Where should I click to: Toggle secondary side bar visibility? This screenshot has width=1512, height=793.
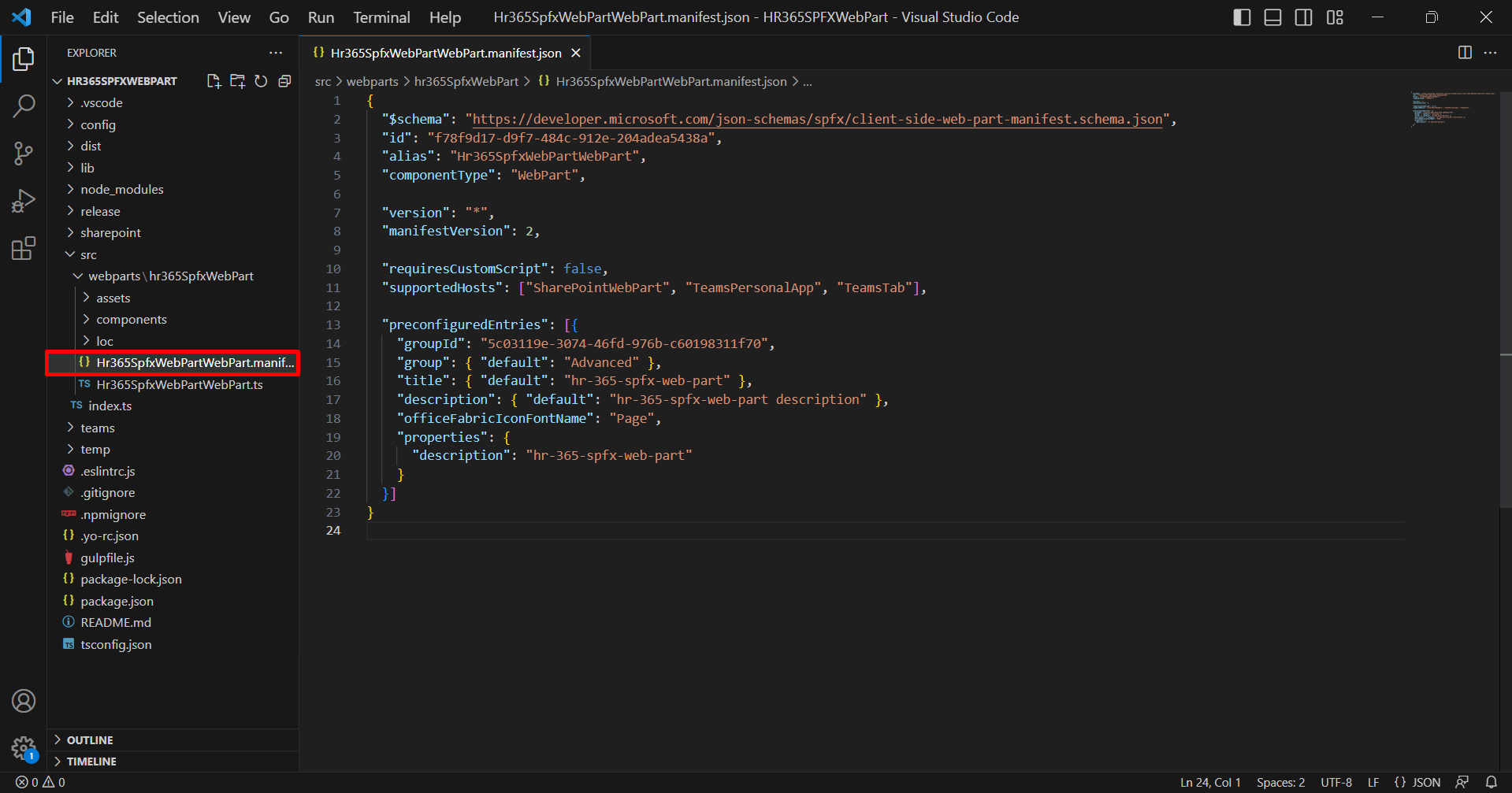[1304, 17]
